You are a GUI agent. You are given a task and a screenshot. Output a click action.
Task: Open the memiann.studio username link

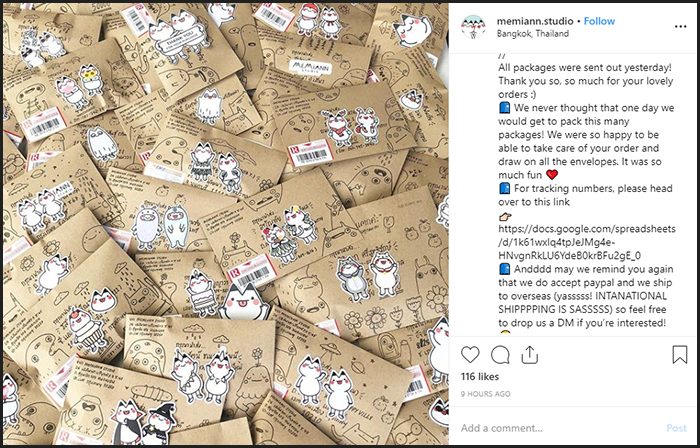(x=535, y=21)
